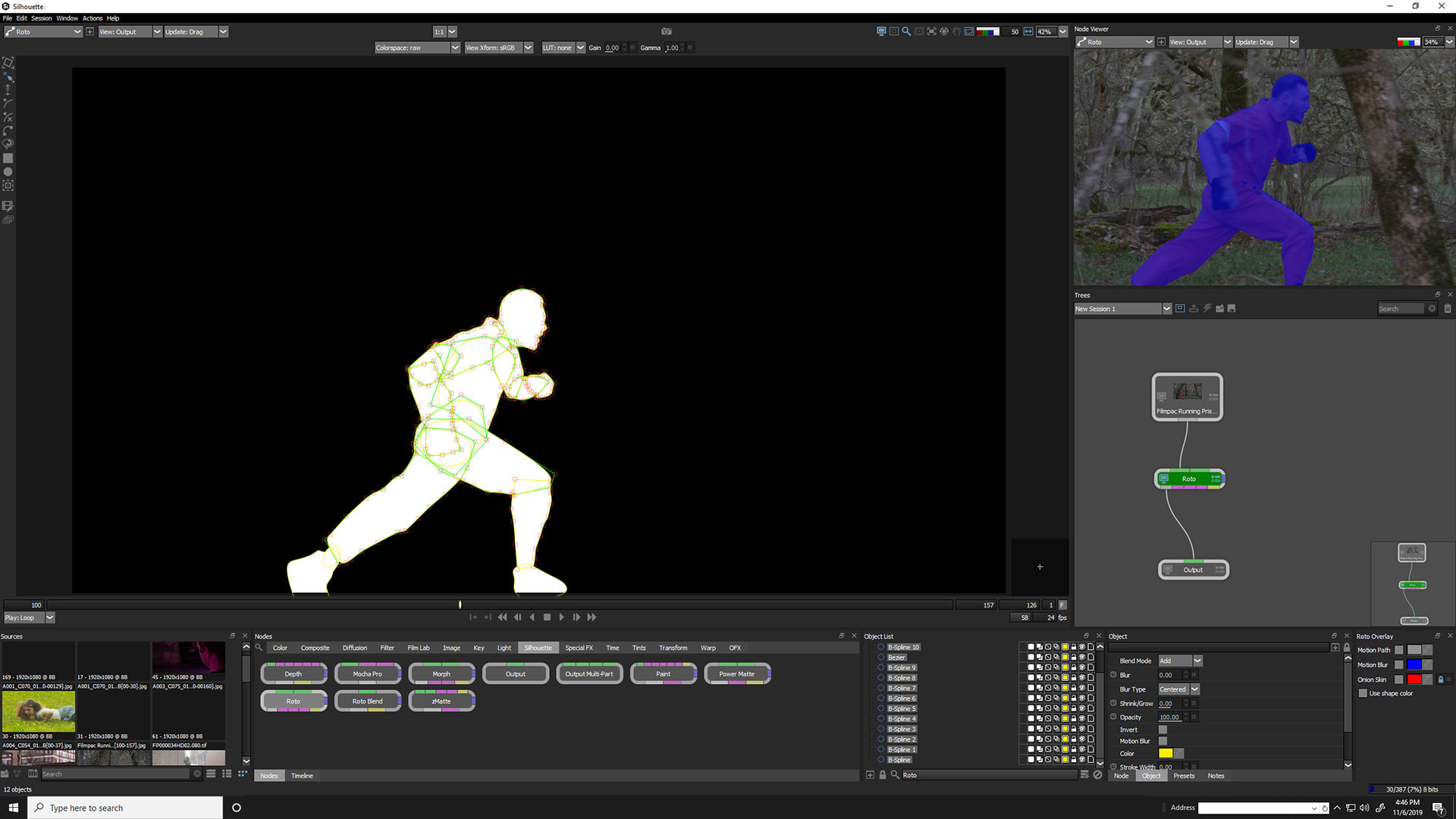Image resolution: width=1456 pixels, height=819 pixels.
Task: Select the Circle shape tool
Action: click(x=8, y=172)
